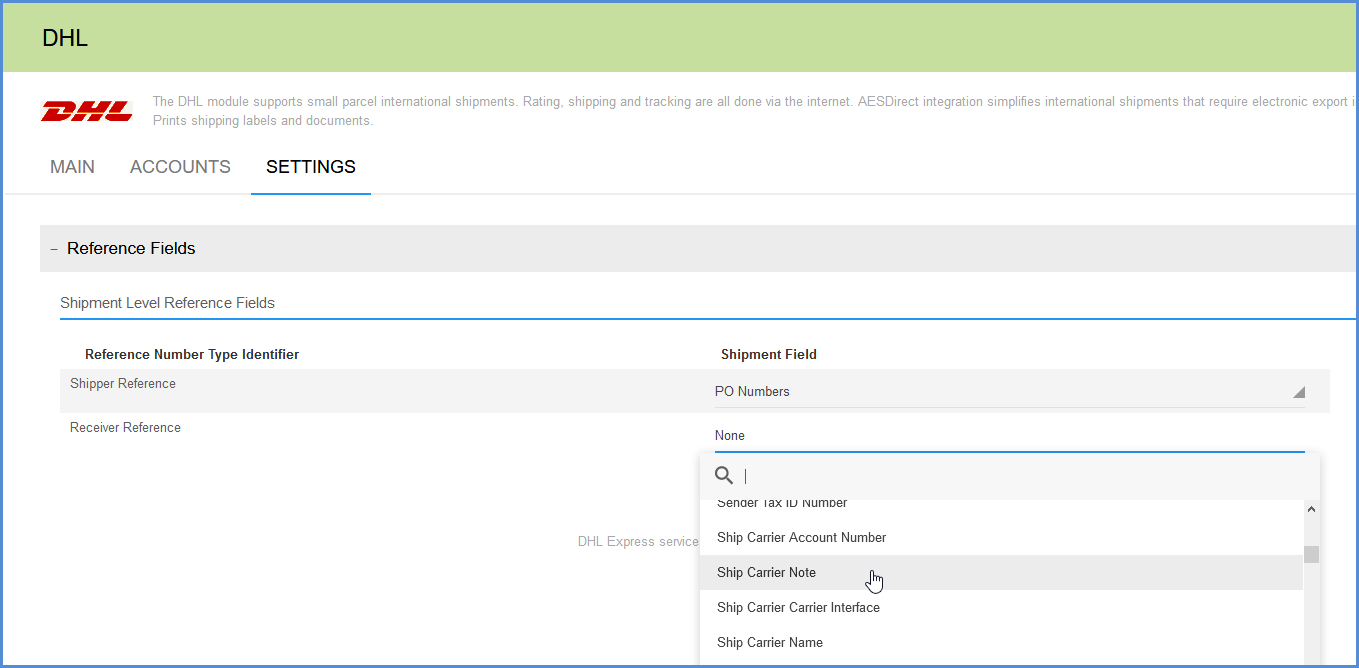Open the Receiver Reference dropdown showing None
This screenshot has height=668, width=1359.
point(1000,434)
